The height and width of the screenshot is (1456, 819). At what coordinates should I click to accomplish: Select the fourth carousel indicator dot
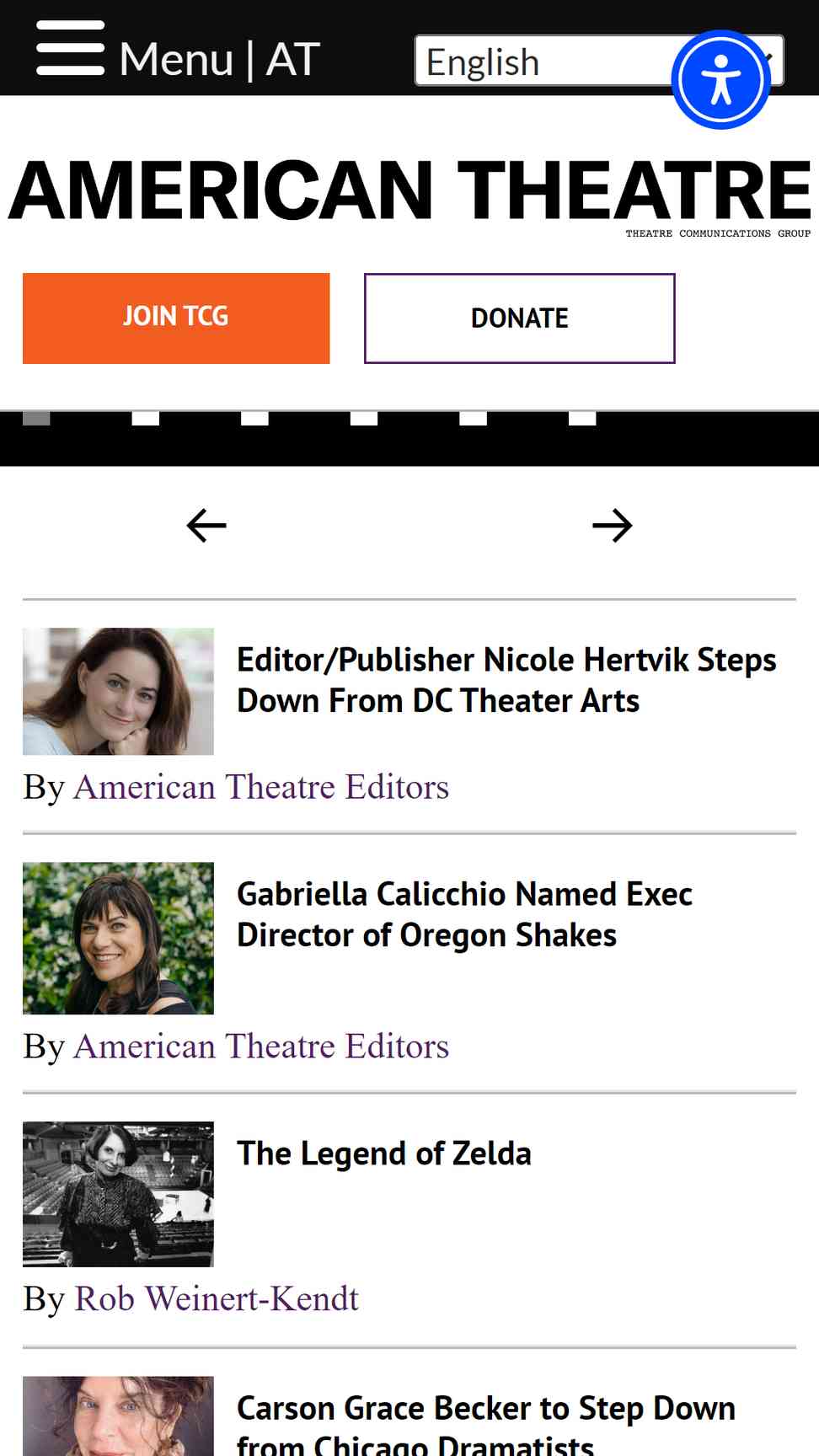pos(364,418)
